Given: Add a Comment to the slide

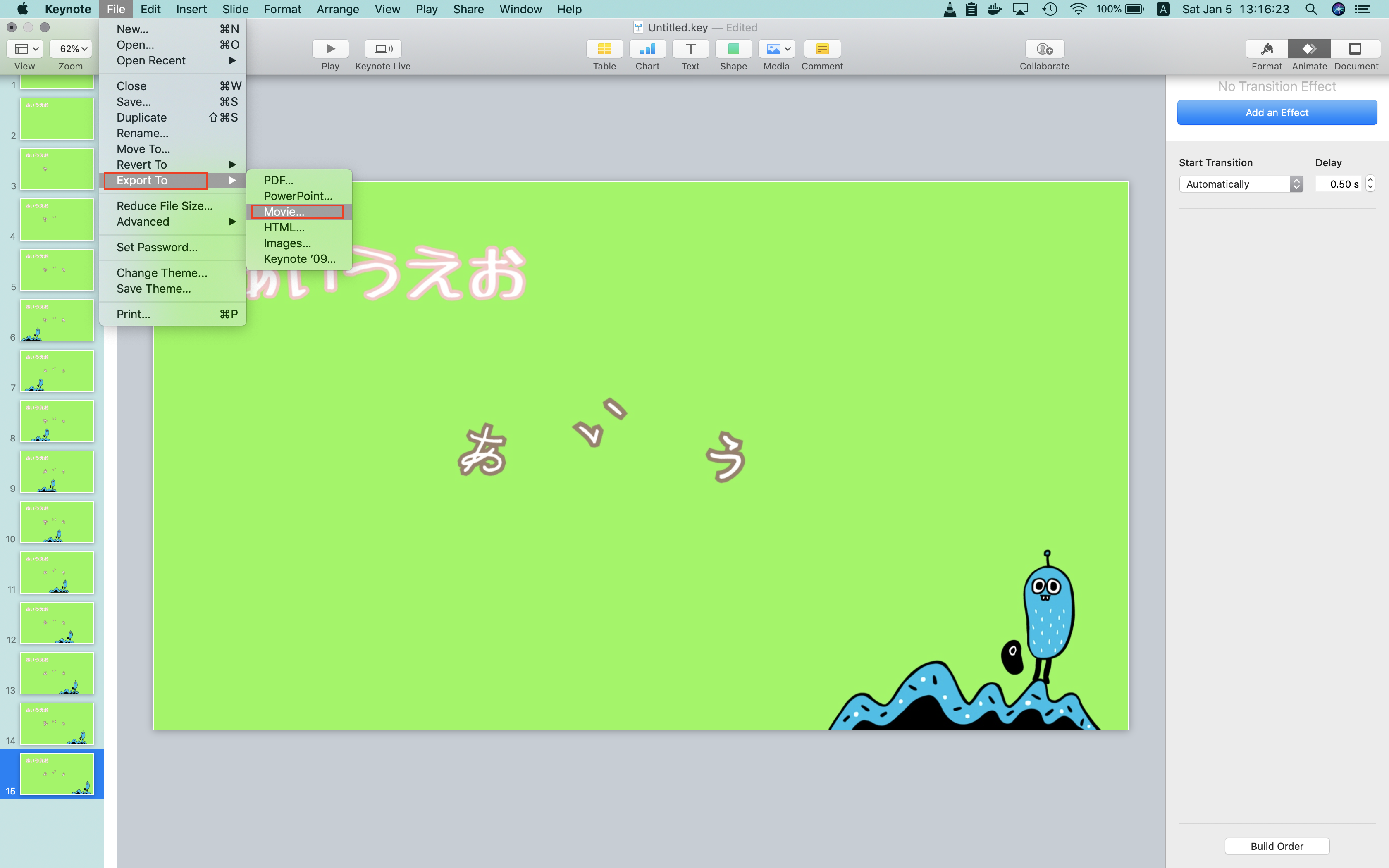Looking at the screenshot, I should [x=822, y=49].
